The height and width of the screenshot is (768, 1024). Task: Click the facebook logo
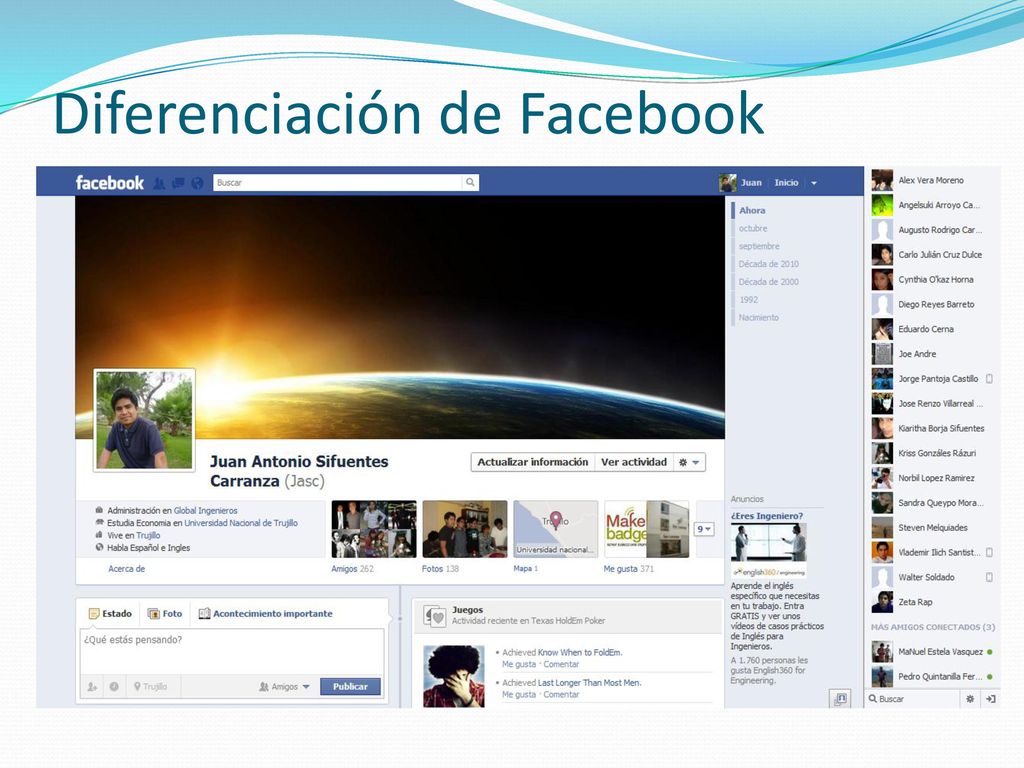tap(109, 183)
